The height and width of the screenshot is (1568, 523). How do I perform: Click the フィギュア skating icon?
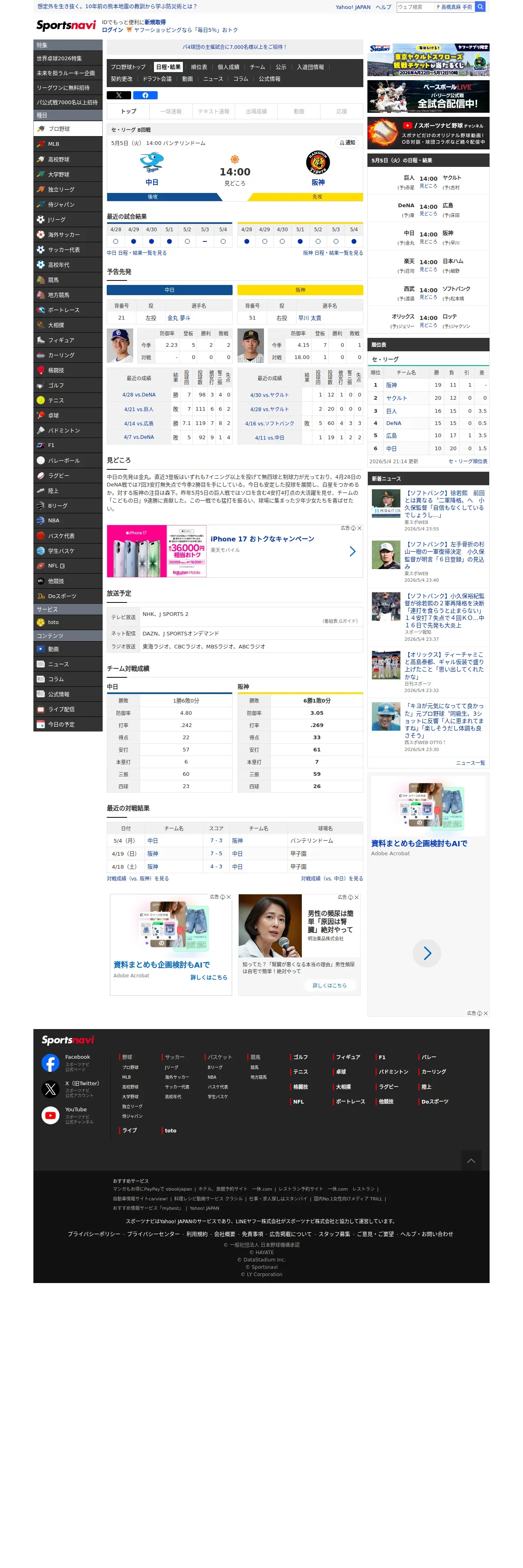pyautogui.click(x=41, y=340)
